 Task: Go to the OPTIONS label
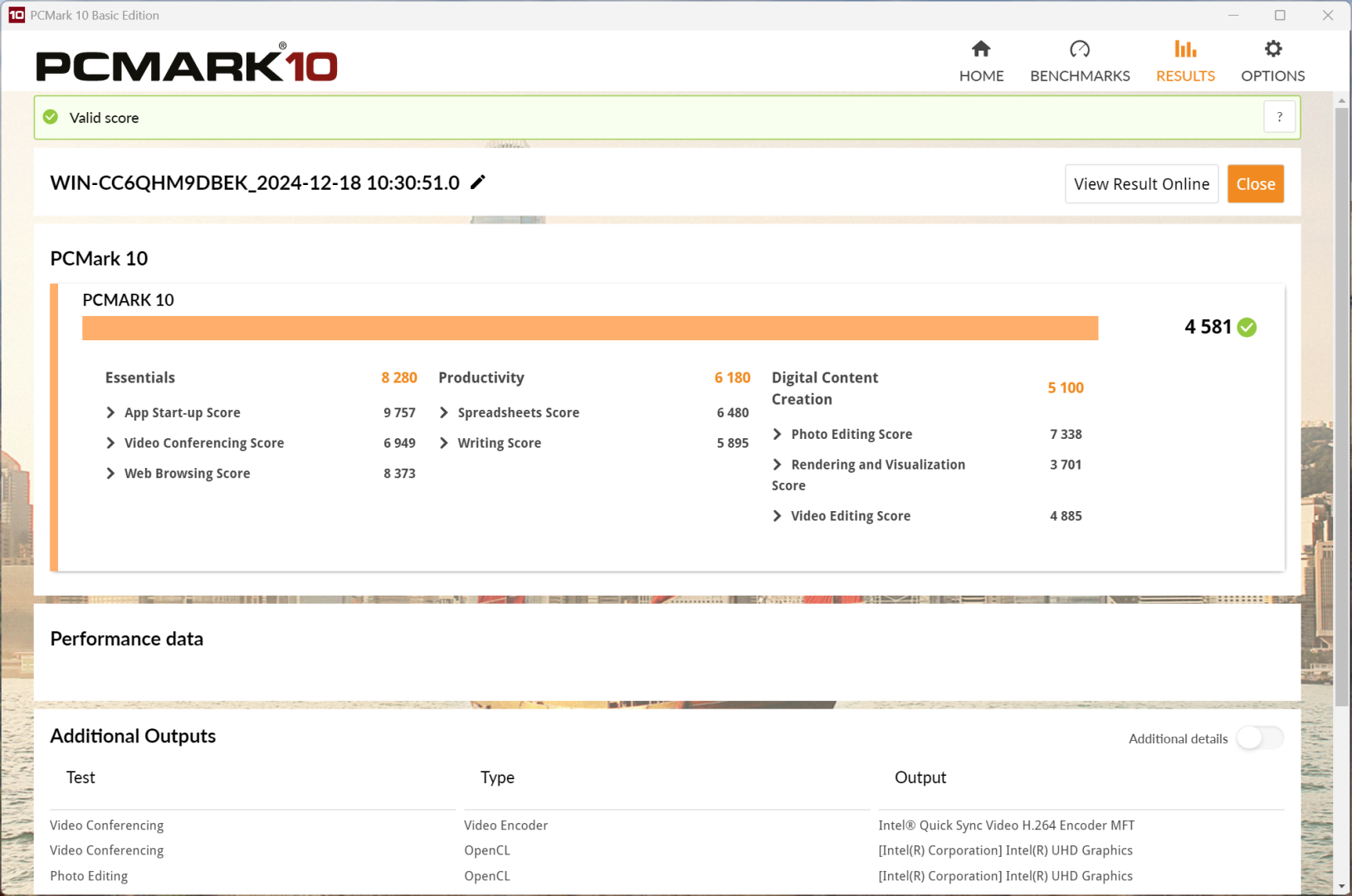[1273, 75]
